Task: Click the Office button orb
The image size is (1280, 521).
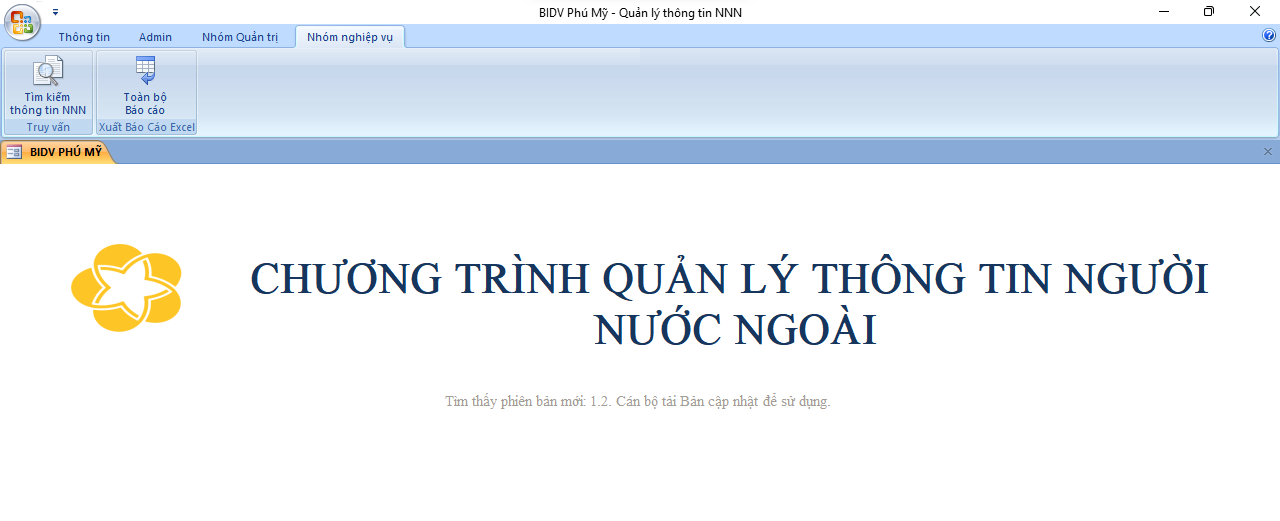Action: point(22,22)
